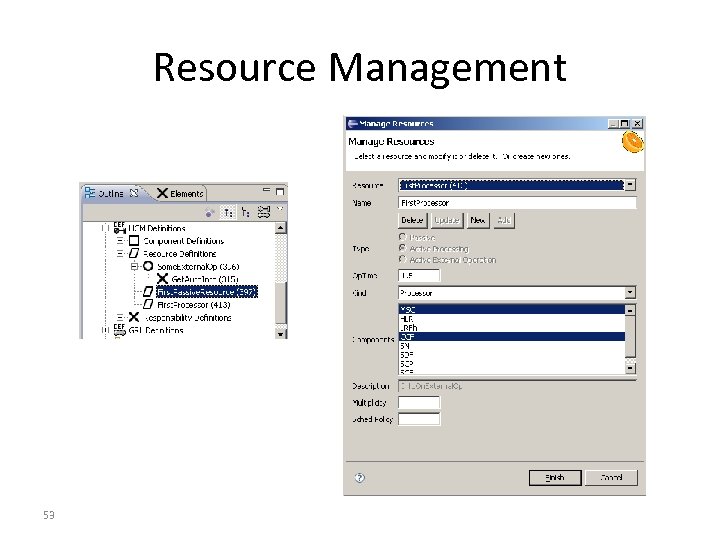Viewport: 720px width, 540px height.
Task: Click the second tree-mode toolbar icon in Outline
Action: (x=246, y=212)
